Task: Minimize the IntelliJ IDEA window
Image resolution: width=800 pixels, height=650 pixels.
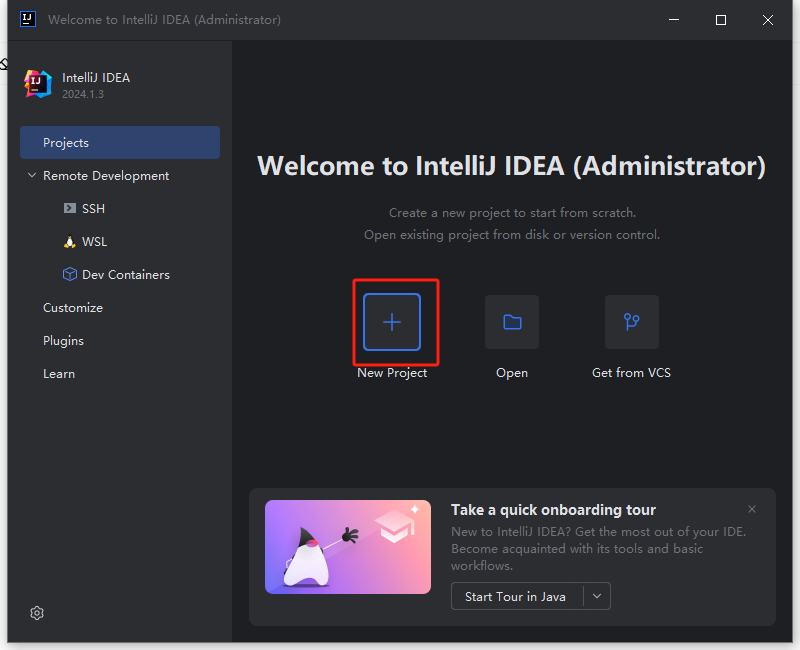Action: pyautogui.click(x=674, y=20)
